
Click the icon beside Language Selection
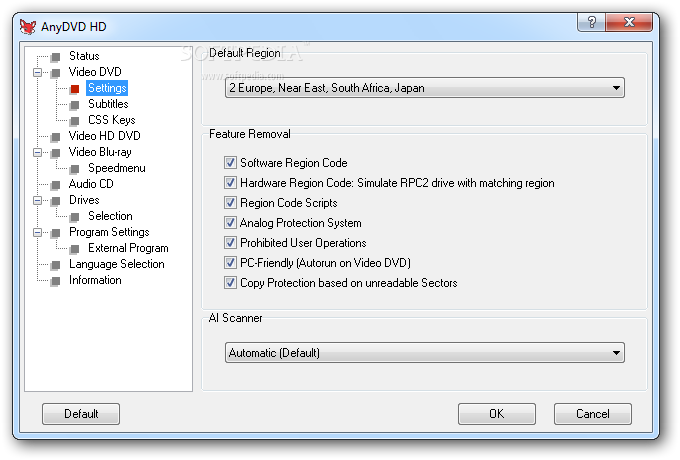tap(56, 265)
